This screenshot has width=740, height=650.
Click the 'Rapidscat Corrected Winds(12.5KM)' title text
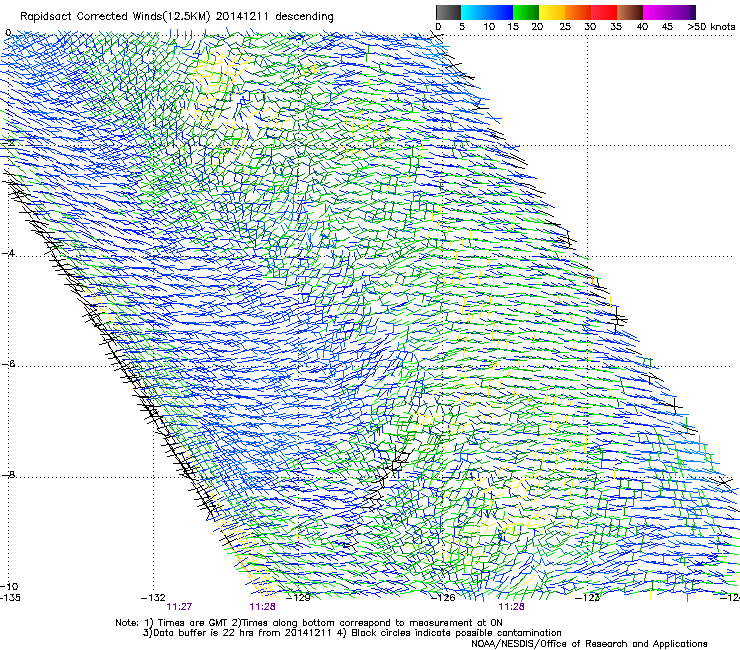click(115, 17)
